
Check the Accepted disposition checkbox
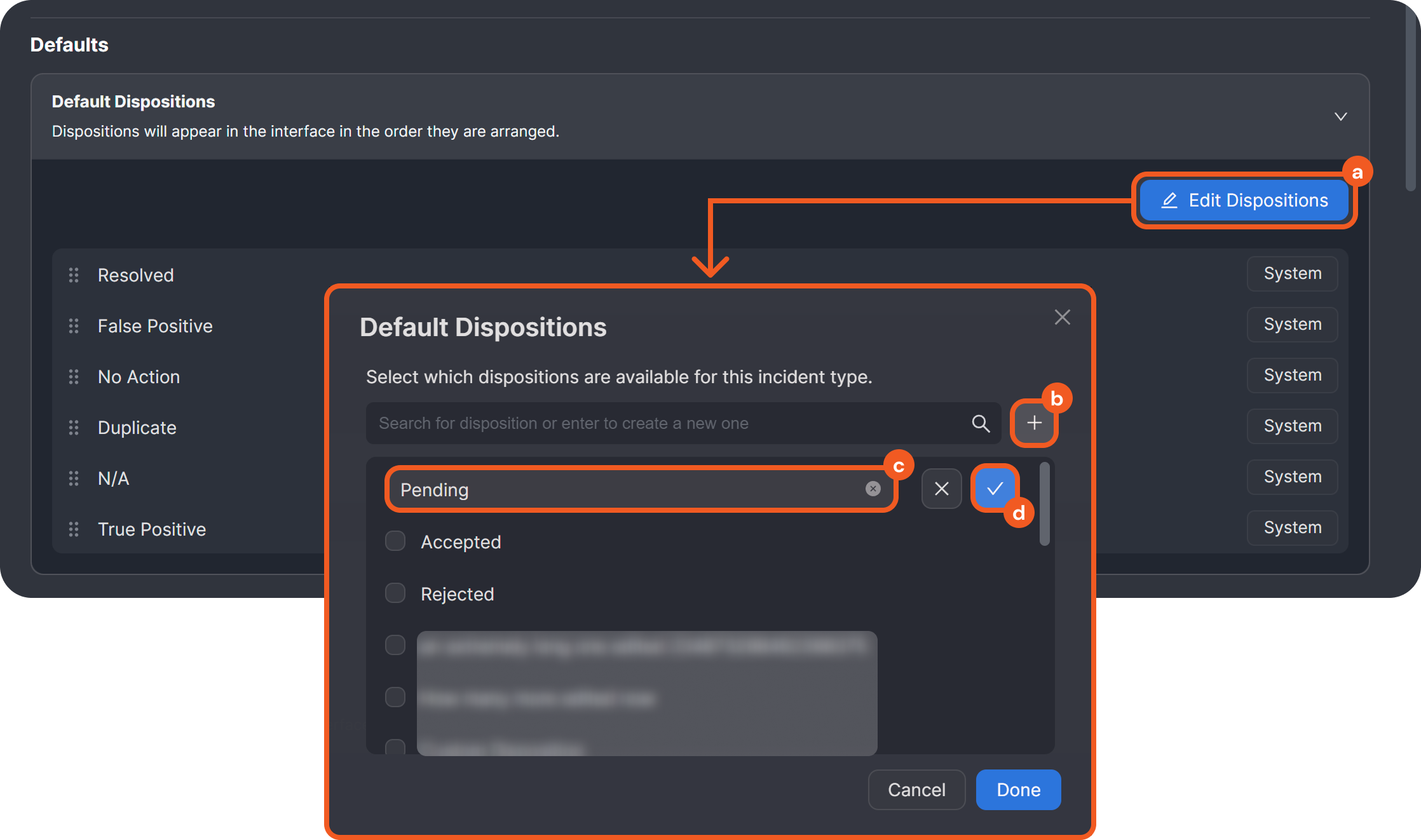click(395, 541)
